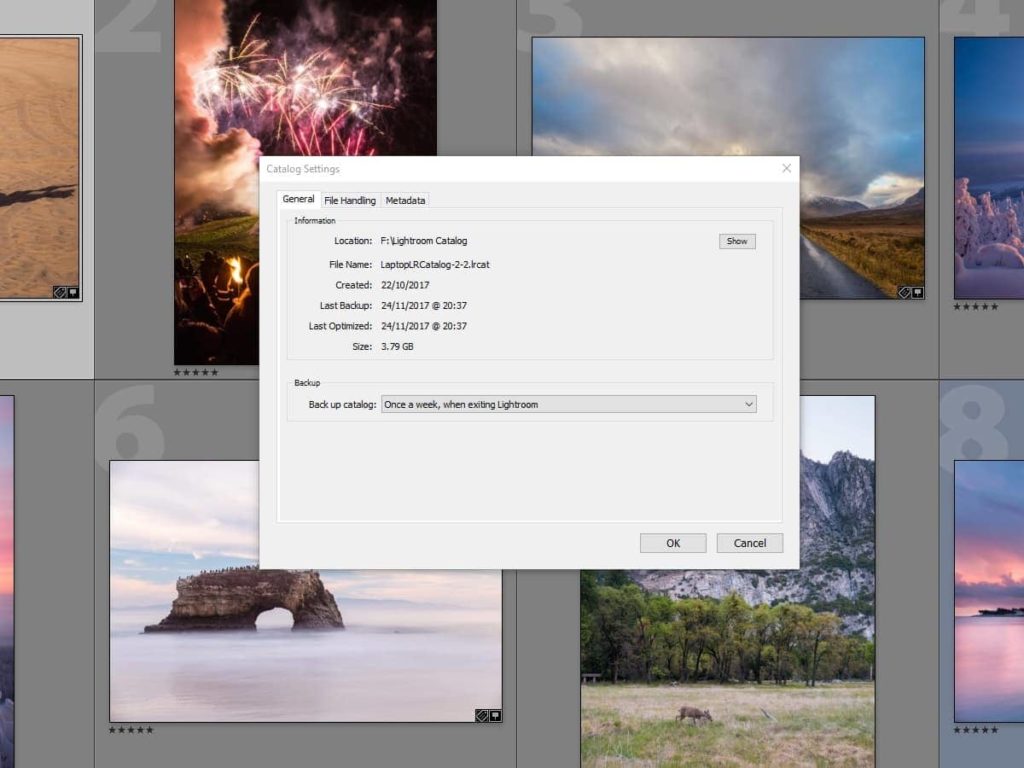Click the crop badge on the snowy landscape photo
The image size is (1024, 768).
click(918, 292)
